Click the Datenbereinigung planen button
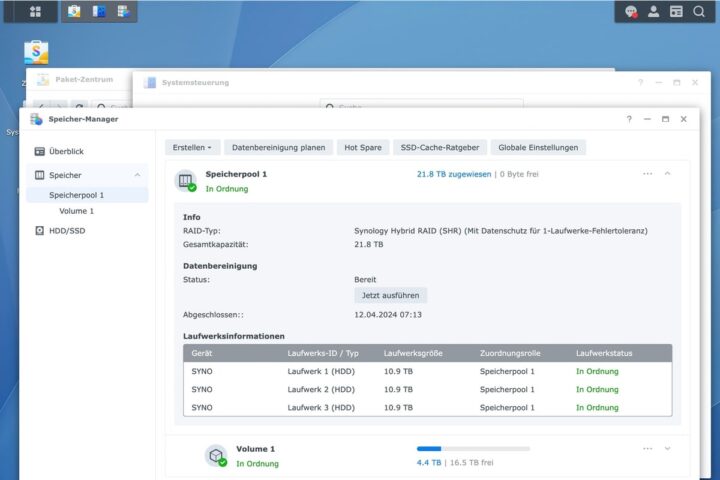The width and height of the screenshot is (720, 480). click(x=278, y=147)
